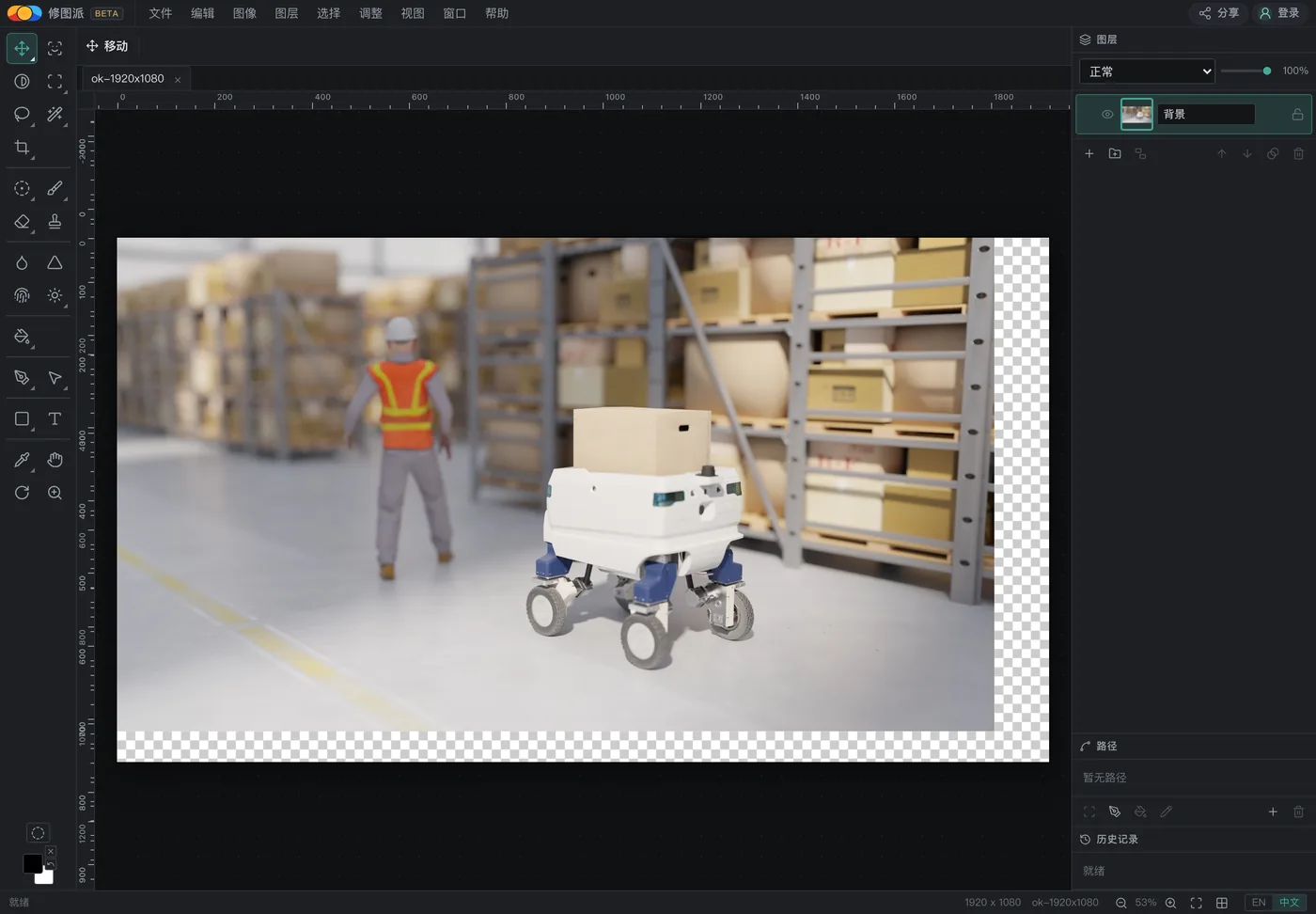Click the 背景 layer name field
This screenshot has height=914, width=1316.
pyautogui.click(x=1206, y=115)
